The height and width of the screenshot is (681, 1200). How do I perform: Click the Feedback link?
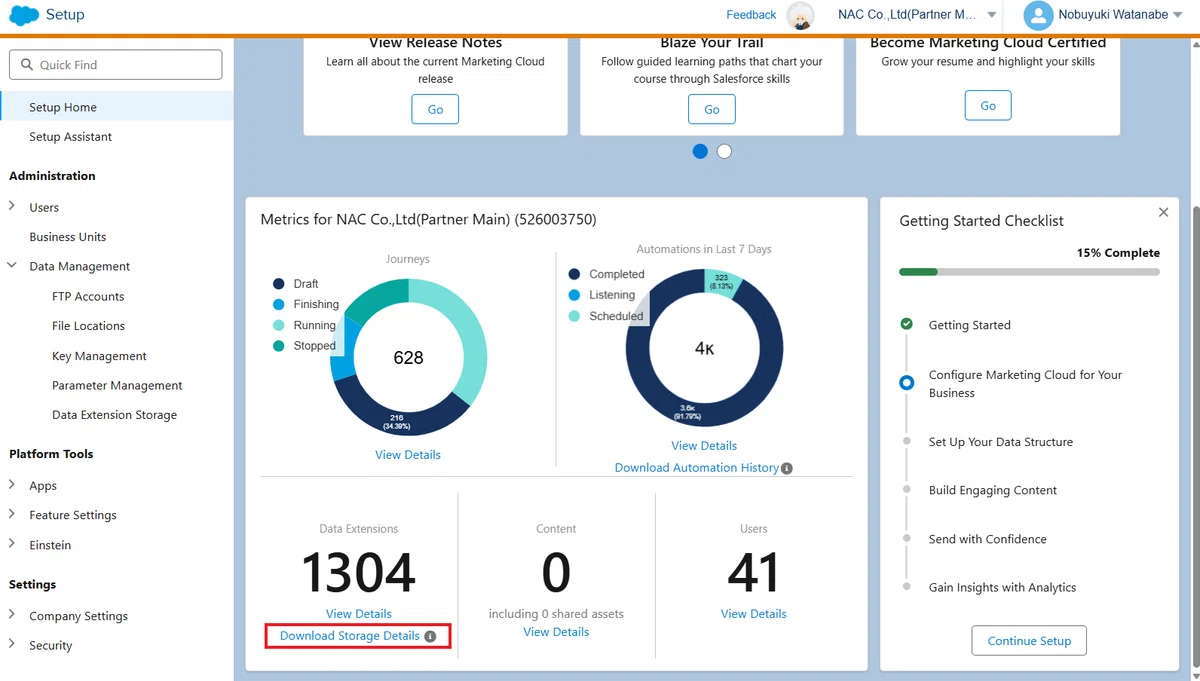pos(751,15)
